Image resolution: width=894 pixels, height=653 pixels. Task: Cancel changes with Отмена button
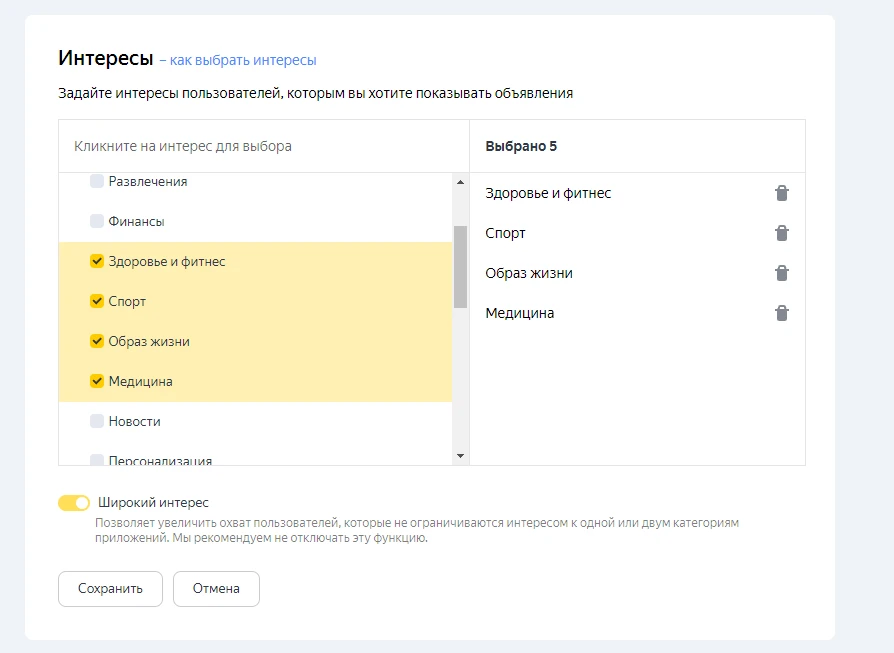pyautogui.click(x=216, y=589)
